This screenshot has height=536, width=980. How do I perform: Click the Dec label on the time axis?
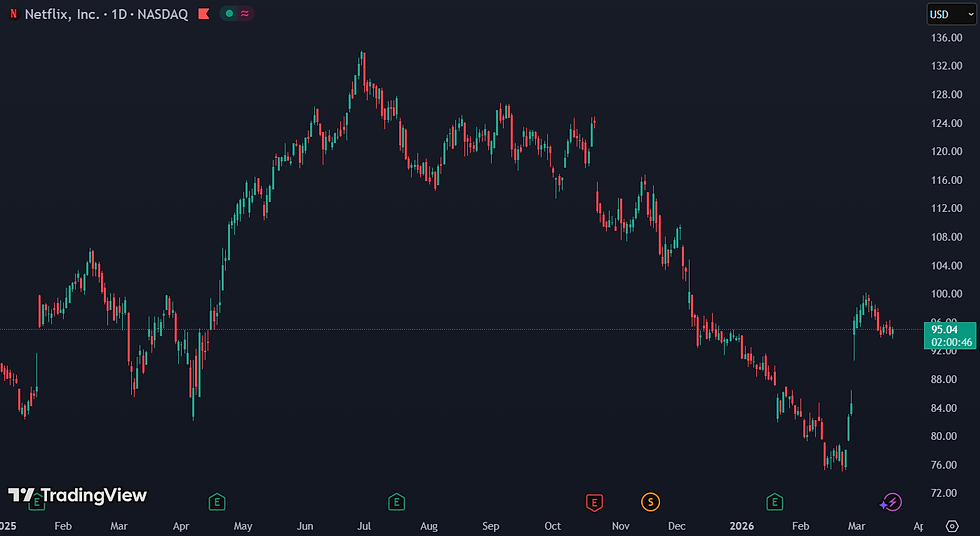(x=676, y=526)
